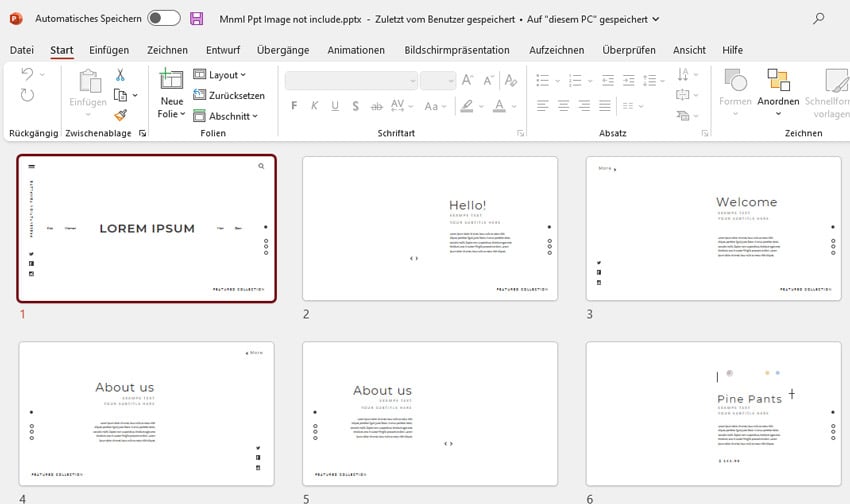Toggle the Automatisches Speichern switch
Viewport: 850px width, 504px height.
(x=164, y=18)
